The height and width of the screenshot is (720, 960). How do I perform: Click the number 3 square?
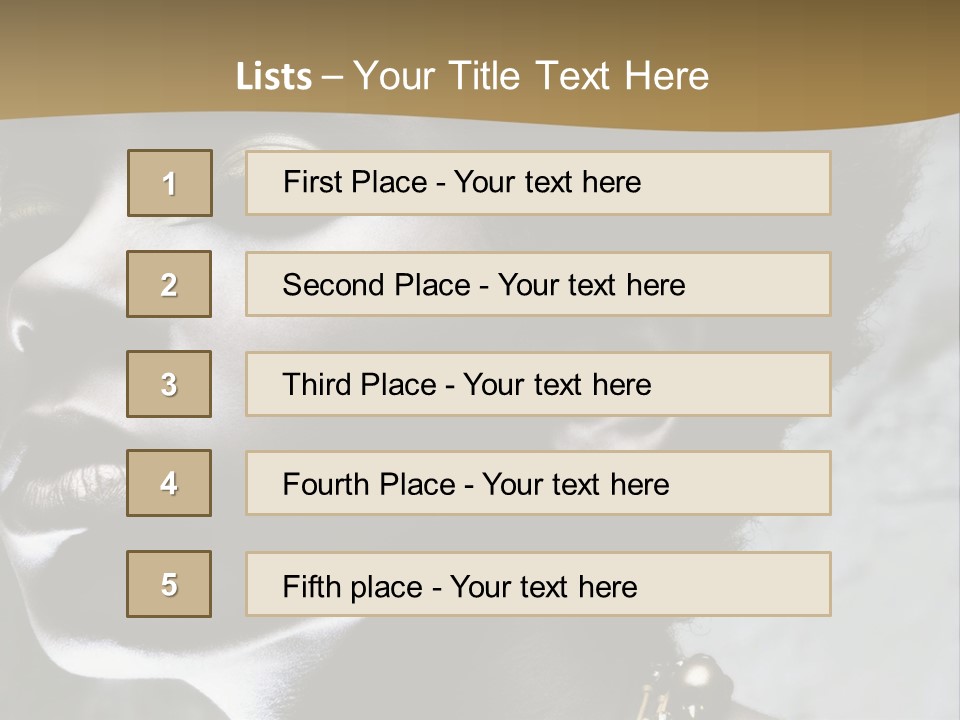(x=169, y=384)
